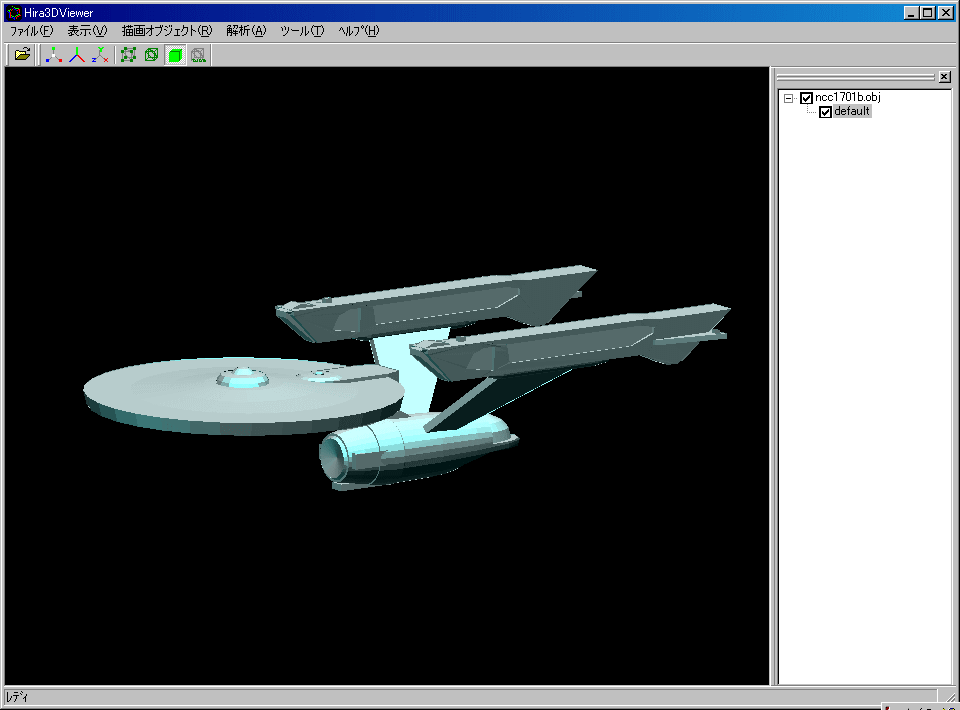
Task: Close the Hira3DViewer window
Action: click(946, 13)
